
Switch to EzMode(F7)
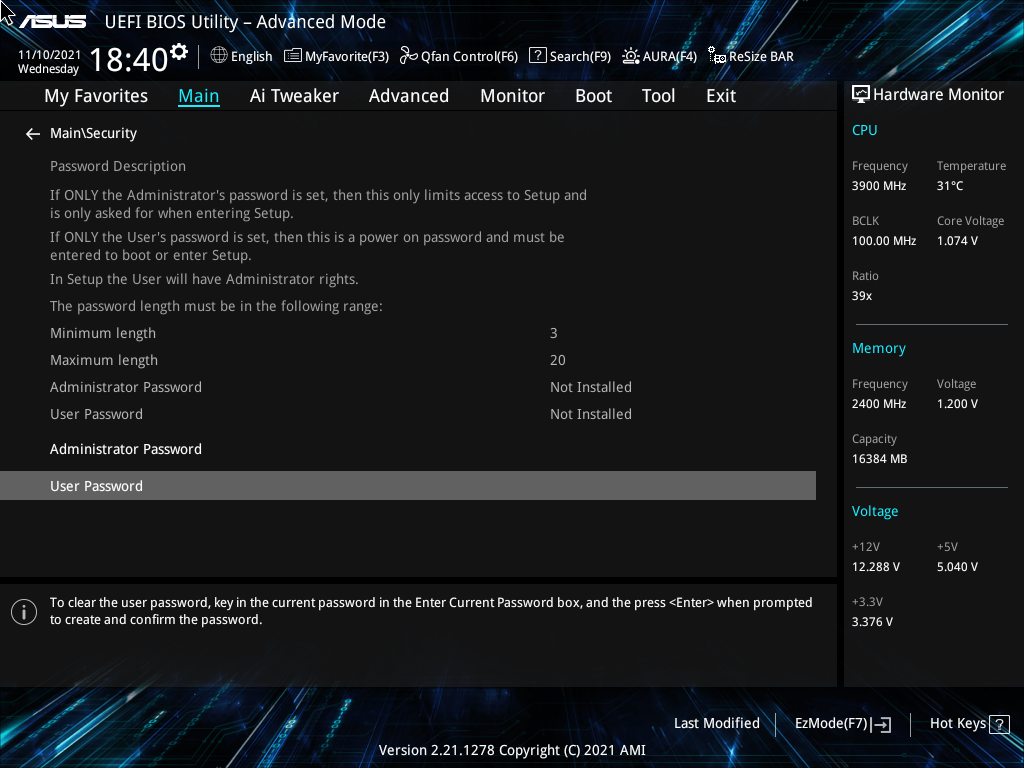842,724
